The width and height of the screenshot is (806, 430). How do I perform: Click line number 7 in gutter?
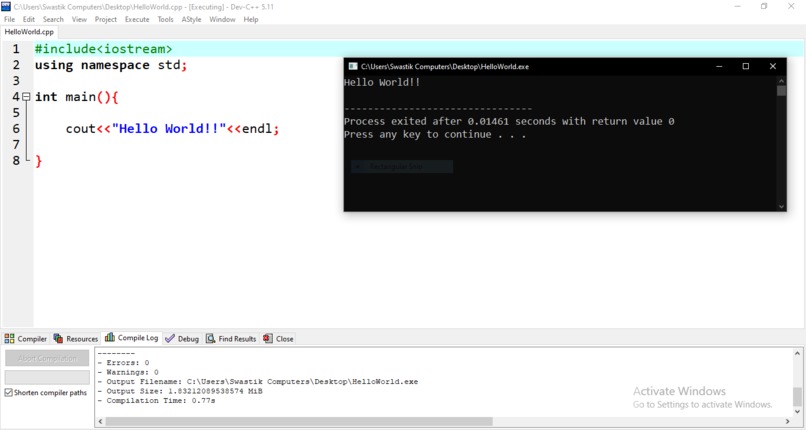[16, 144]
